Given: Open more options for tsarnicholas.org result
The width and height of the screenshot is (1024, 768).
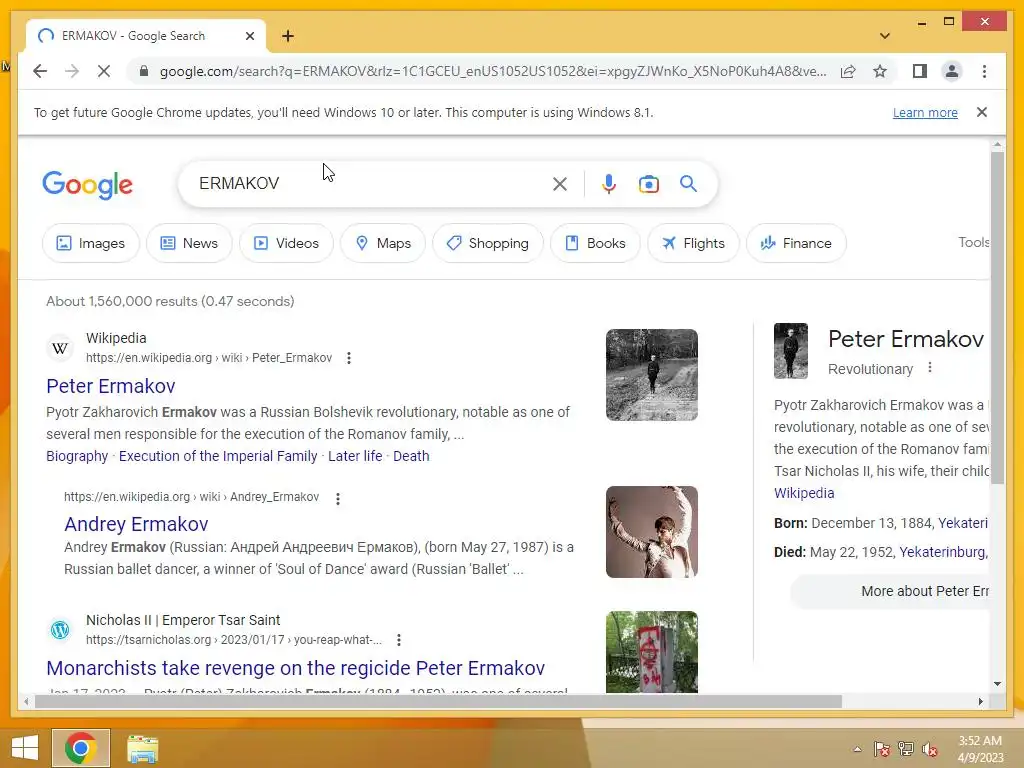Looking at the screenshot, I should (x=398, y=640).
